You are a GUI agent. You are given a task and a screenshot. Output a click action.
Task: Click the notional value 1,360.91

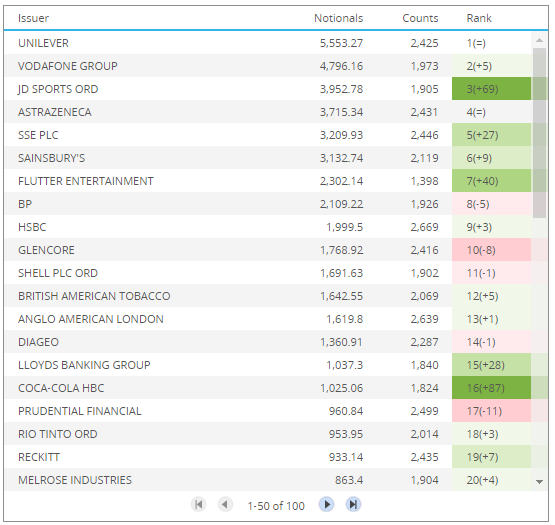pos(341,342)
